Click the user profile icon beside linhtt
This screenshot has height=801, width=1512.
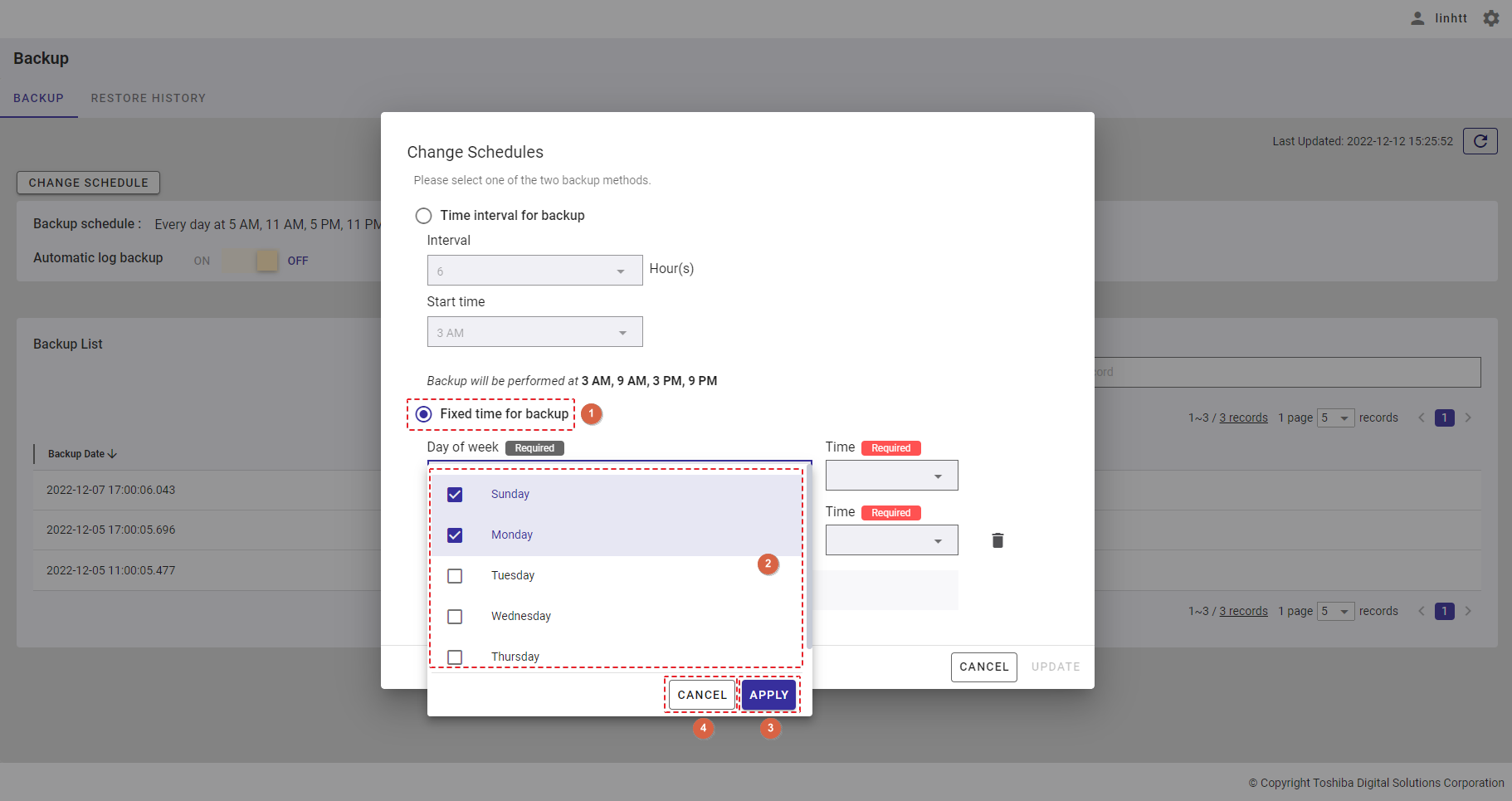[x=1417, y=18]
